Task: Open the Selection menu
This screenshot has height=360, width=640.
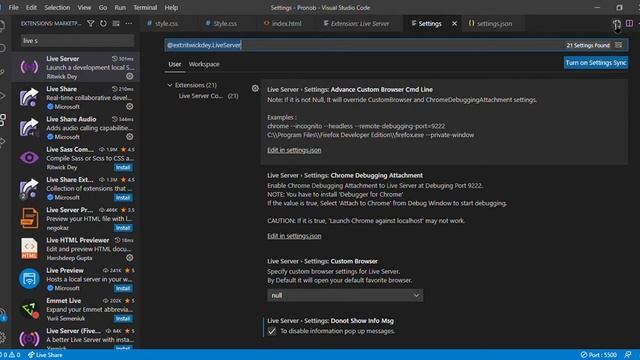Action: [x=57, y=7]
